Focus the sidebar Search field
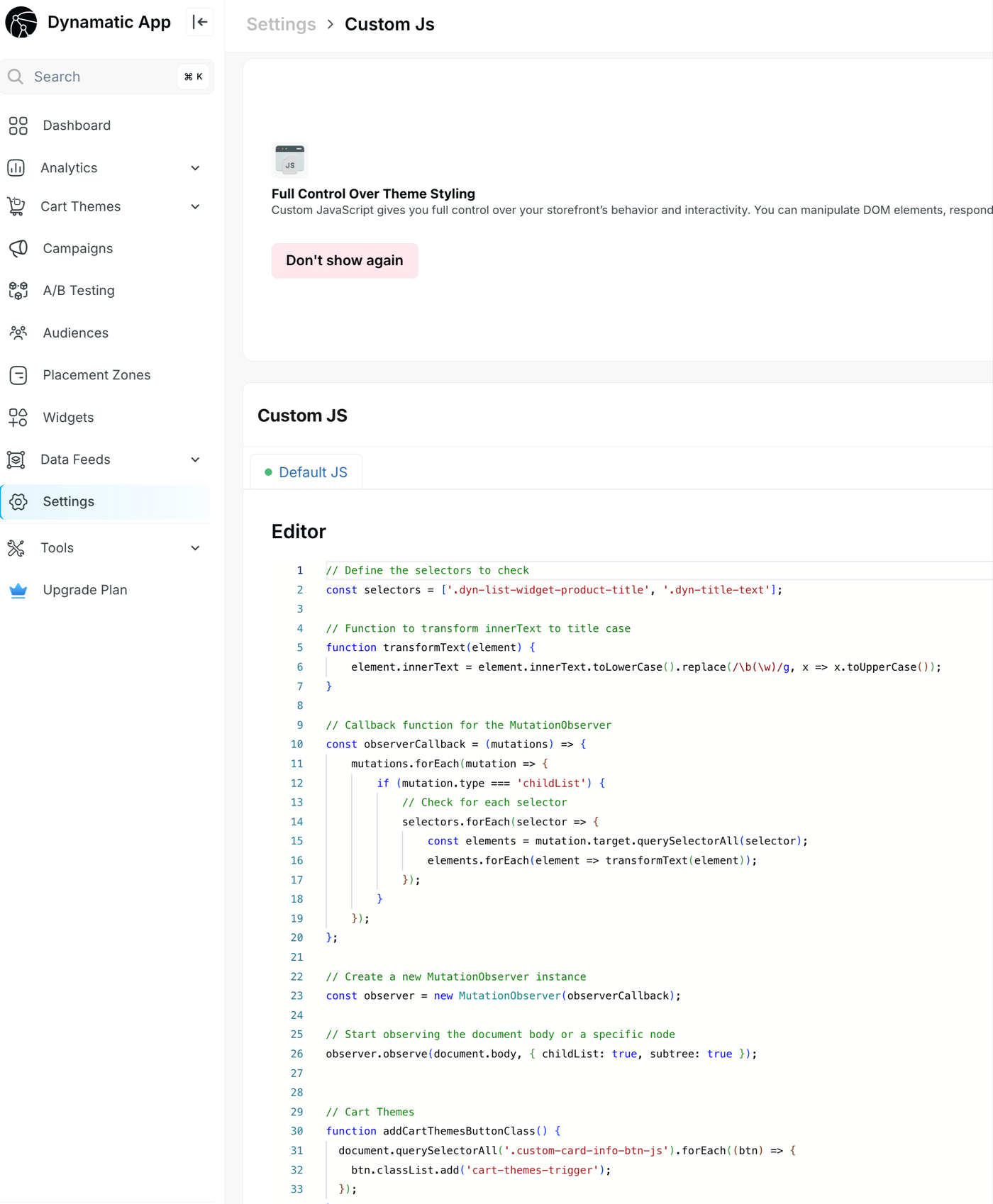 coord(99,77)
